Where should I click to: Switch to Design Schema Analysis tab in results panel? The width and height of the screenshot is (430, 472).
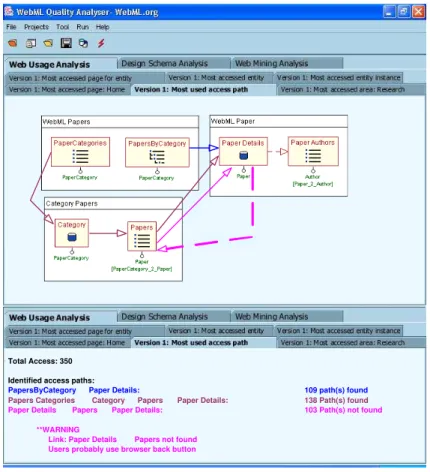click(x=174, y=317)
